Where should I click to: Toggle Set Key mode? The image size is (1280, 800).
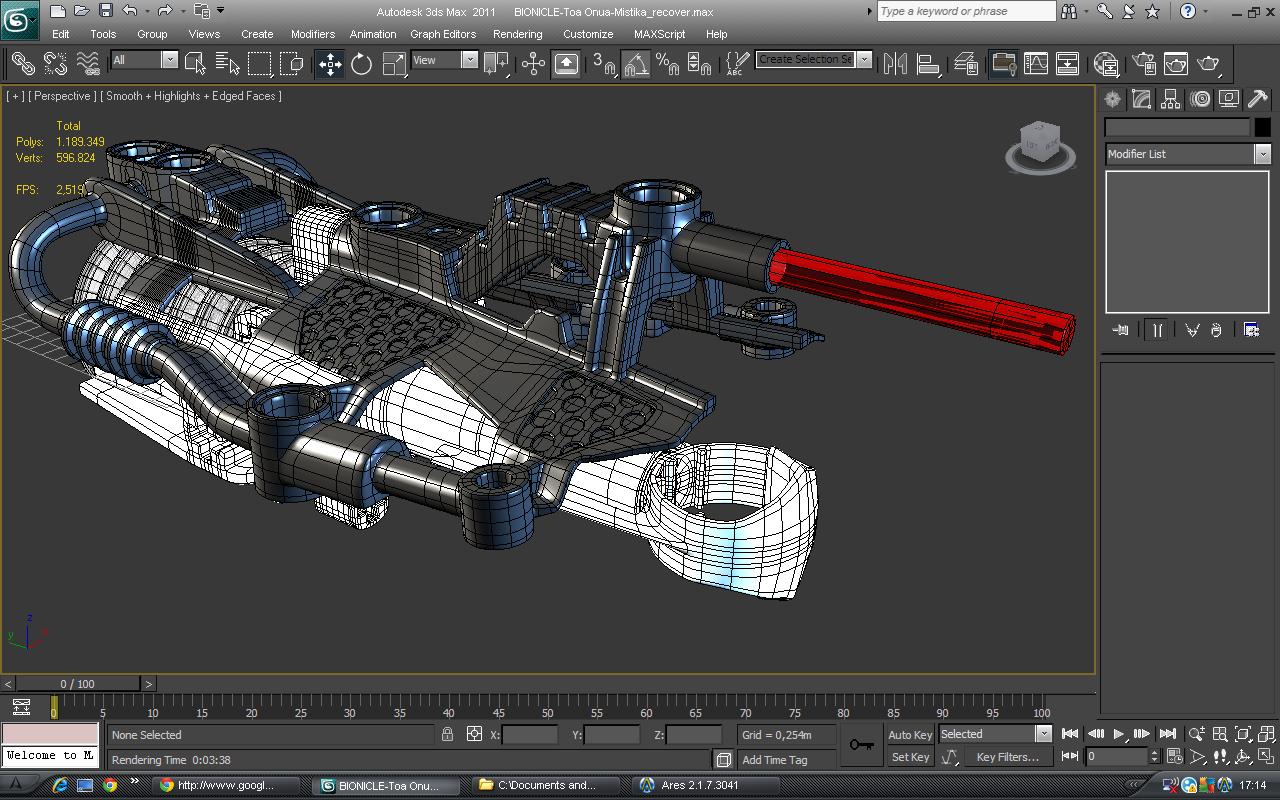tap(909, 757)
